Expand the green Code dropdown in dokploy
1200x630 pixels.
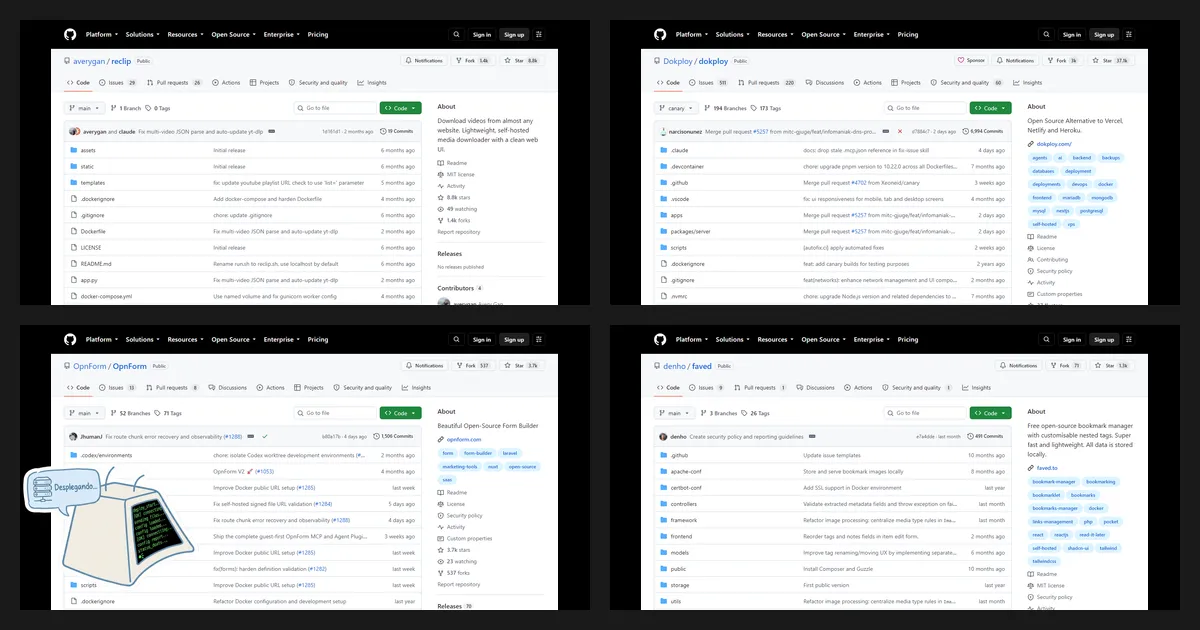click(990, 108)
